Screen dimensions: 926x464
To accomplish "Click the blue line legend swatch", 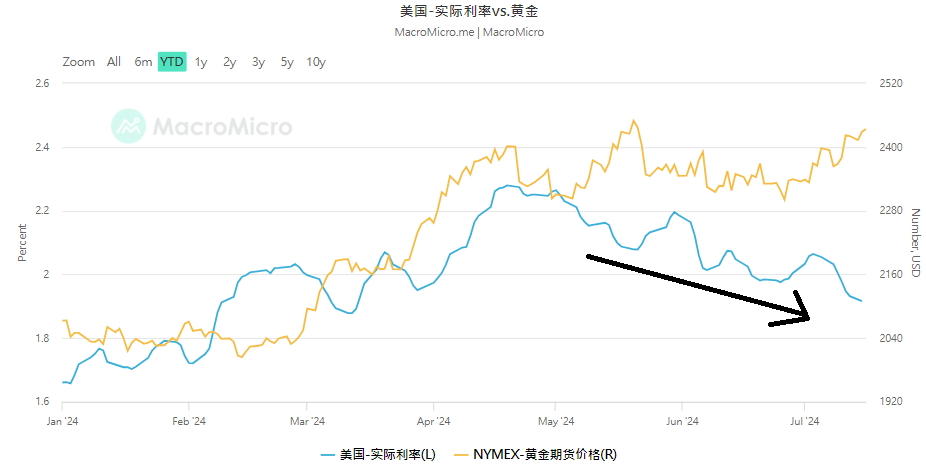I will point(328,455).
